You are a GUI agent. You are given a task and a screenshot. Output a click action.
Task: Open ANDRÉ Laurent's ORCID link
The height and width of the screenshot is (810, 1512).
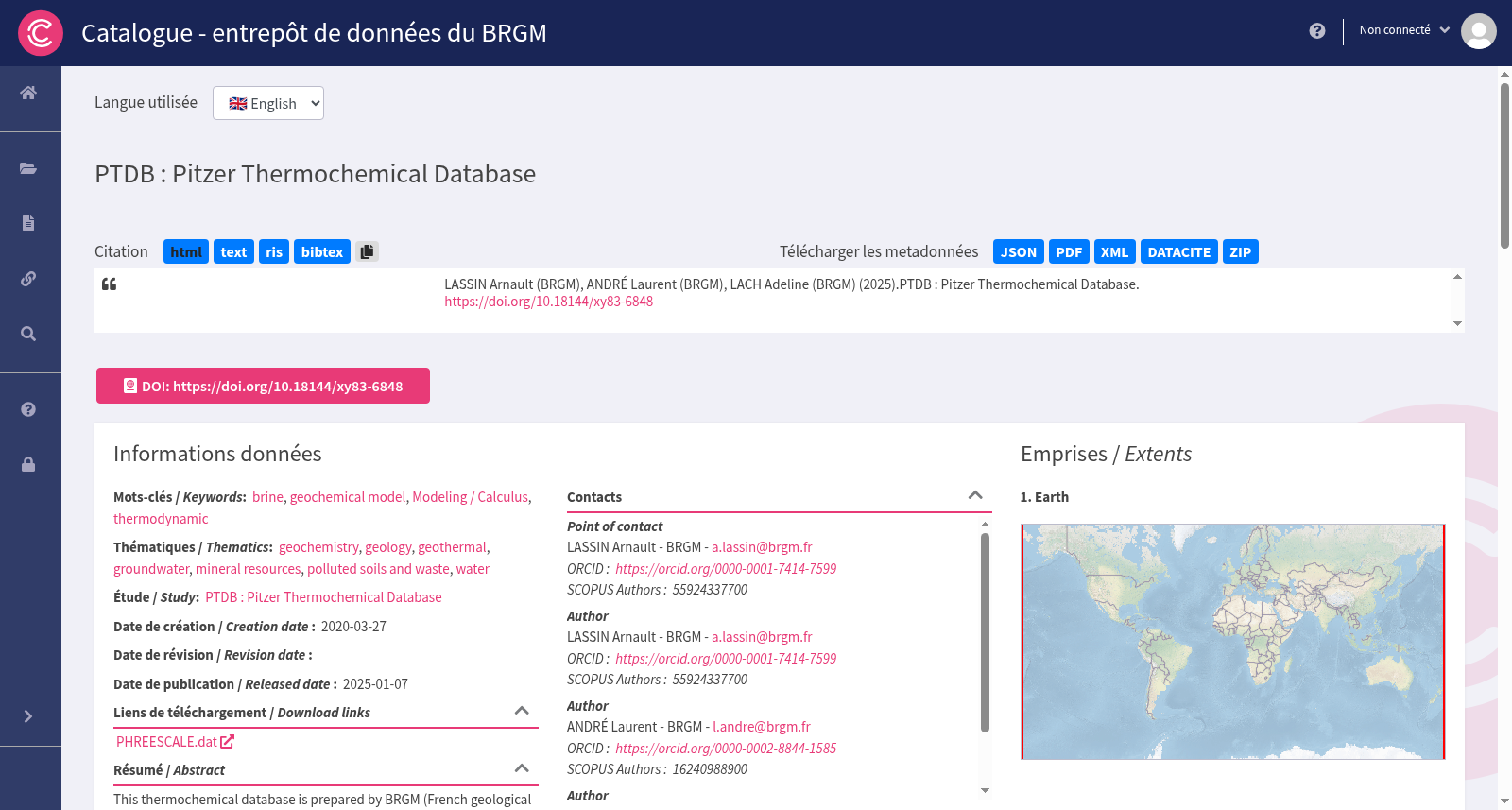click(726, 749)
